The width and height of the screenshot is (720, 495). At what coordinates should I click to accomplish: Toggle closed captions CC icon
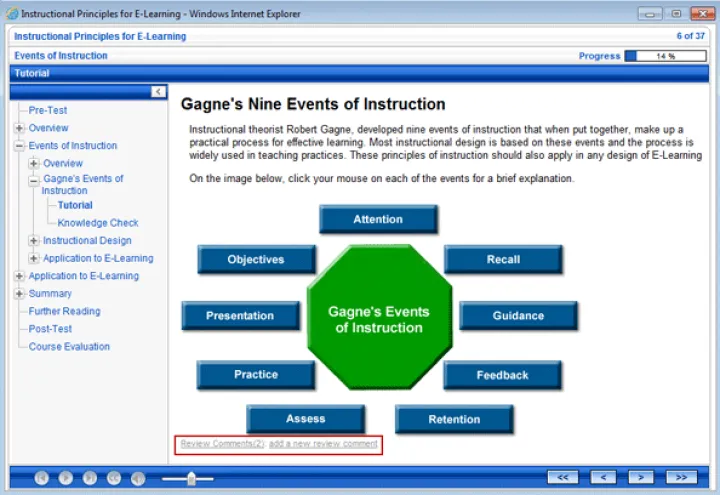[114, 478]
